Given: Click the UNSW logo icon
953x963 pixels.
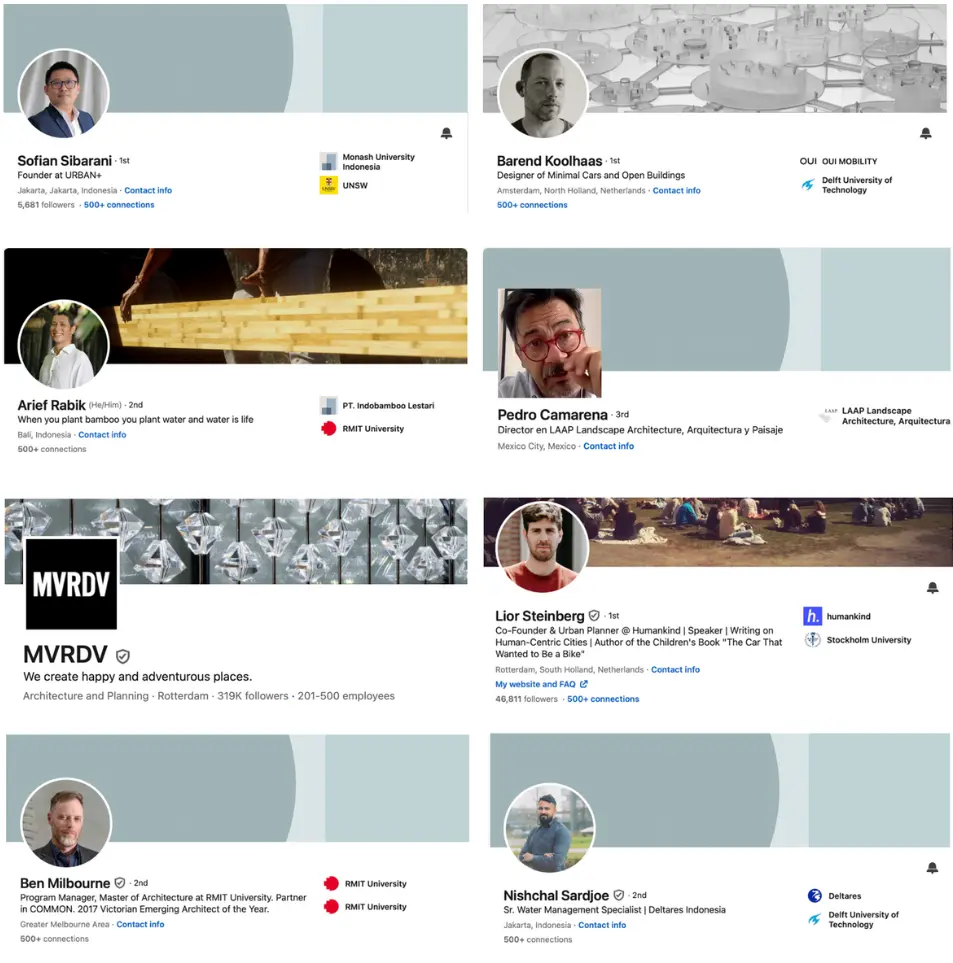Looking at the screenshot, I should coord(329,185).
